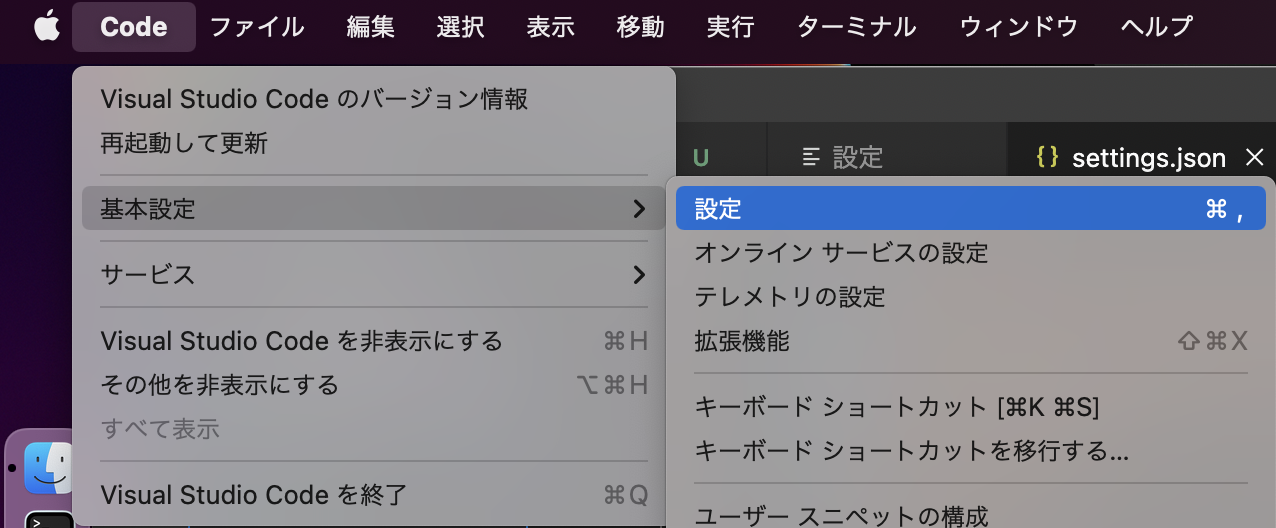Open 拡張機能 from the submenu
Screen dimensions: 1276x528
(x=971, y=341)
